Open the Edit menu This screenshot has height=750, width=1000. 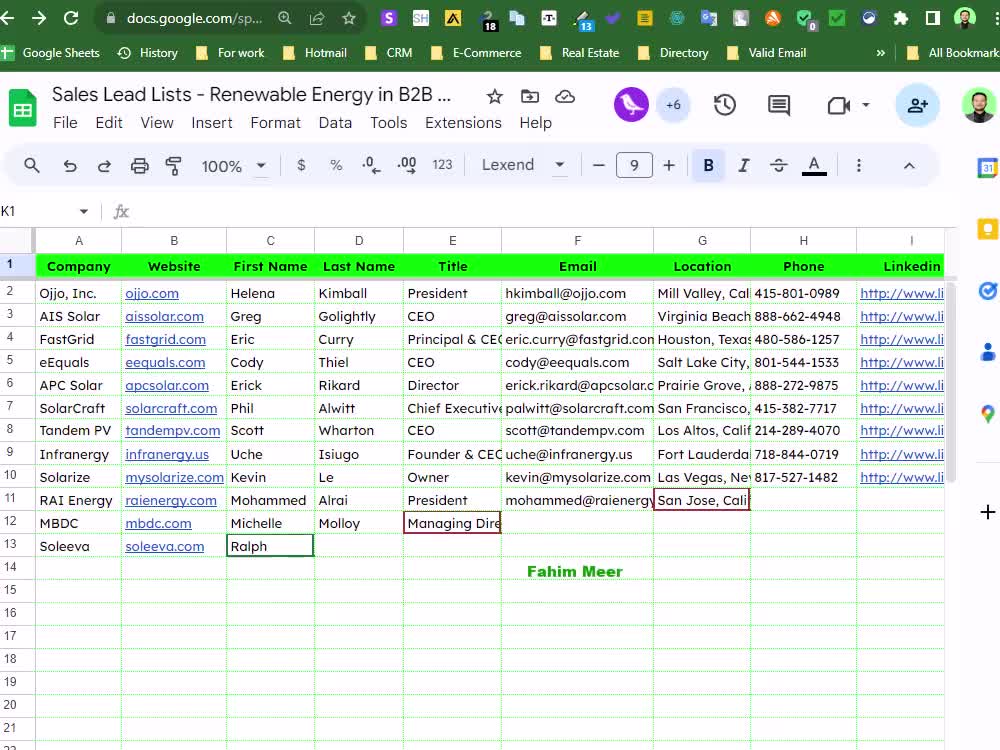tap(108, 122)
